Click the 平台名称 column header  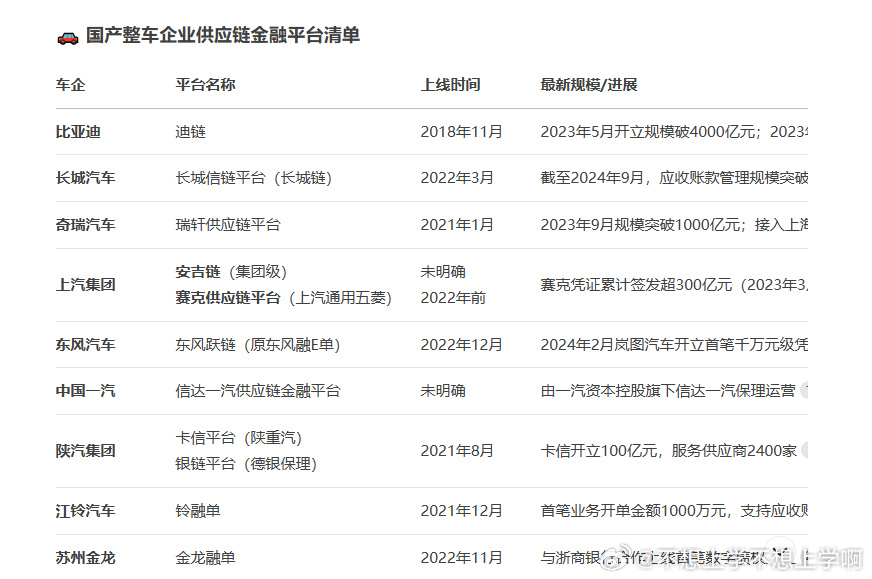coord(205,85)
